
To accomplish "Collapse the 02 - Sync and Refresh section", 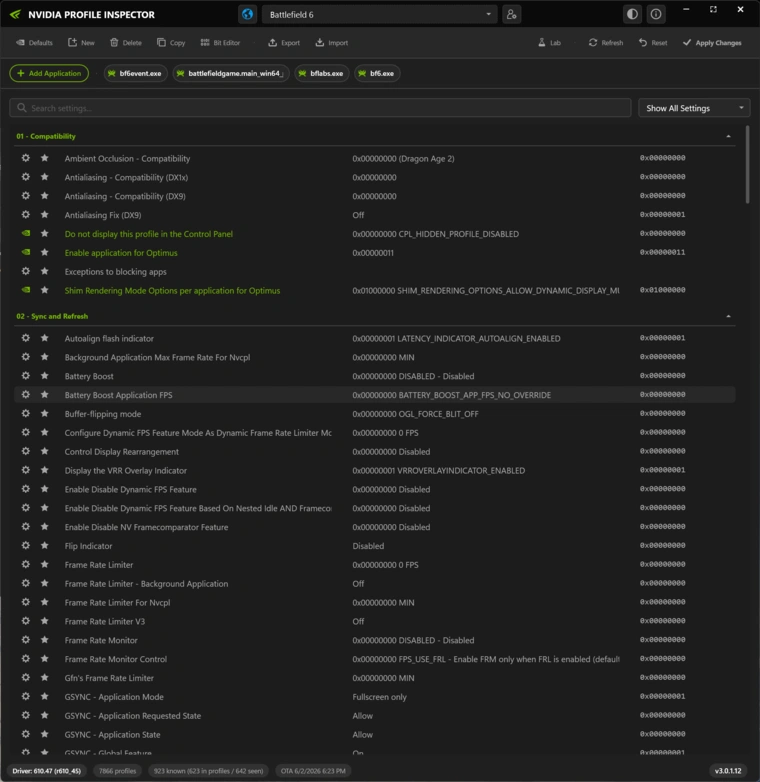I will [x=729, y=316].
